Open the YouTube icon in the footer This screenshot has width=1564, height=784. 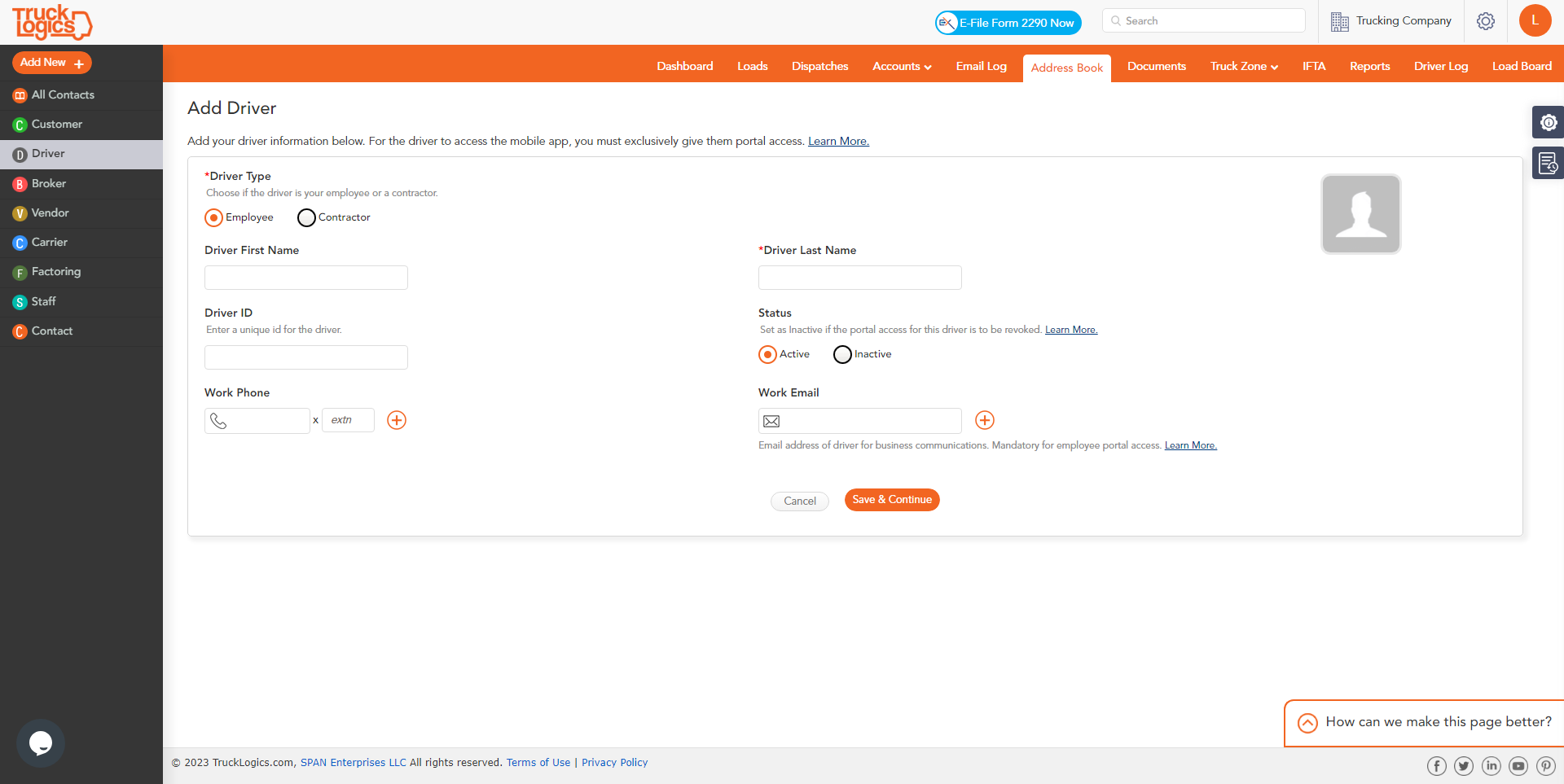click(x=1518, y=765)
